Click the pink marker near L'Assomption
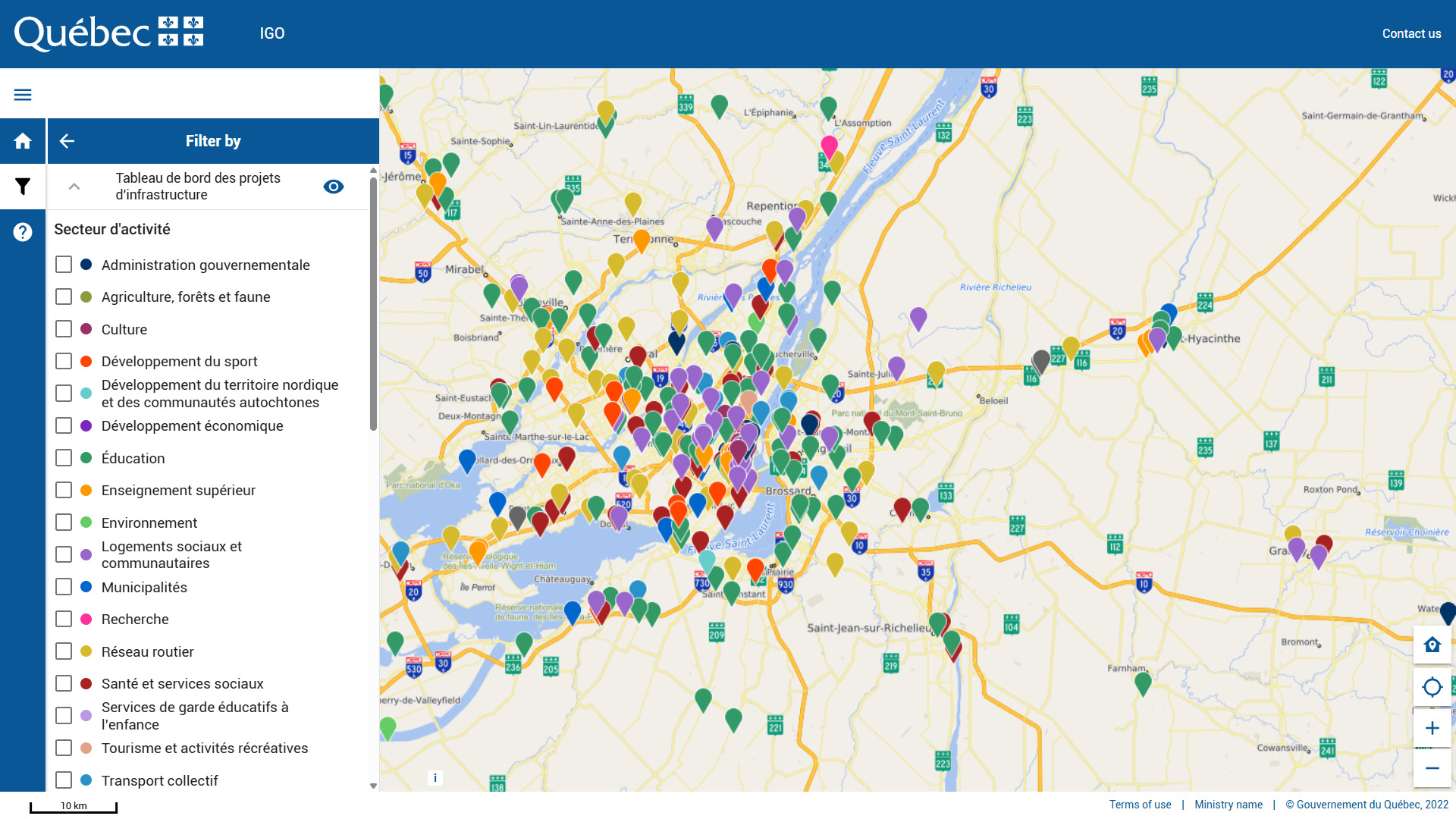The image size is (1456, 819). [830, 146]
